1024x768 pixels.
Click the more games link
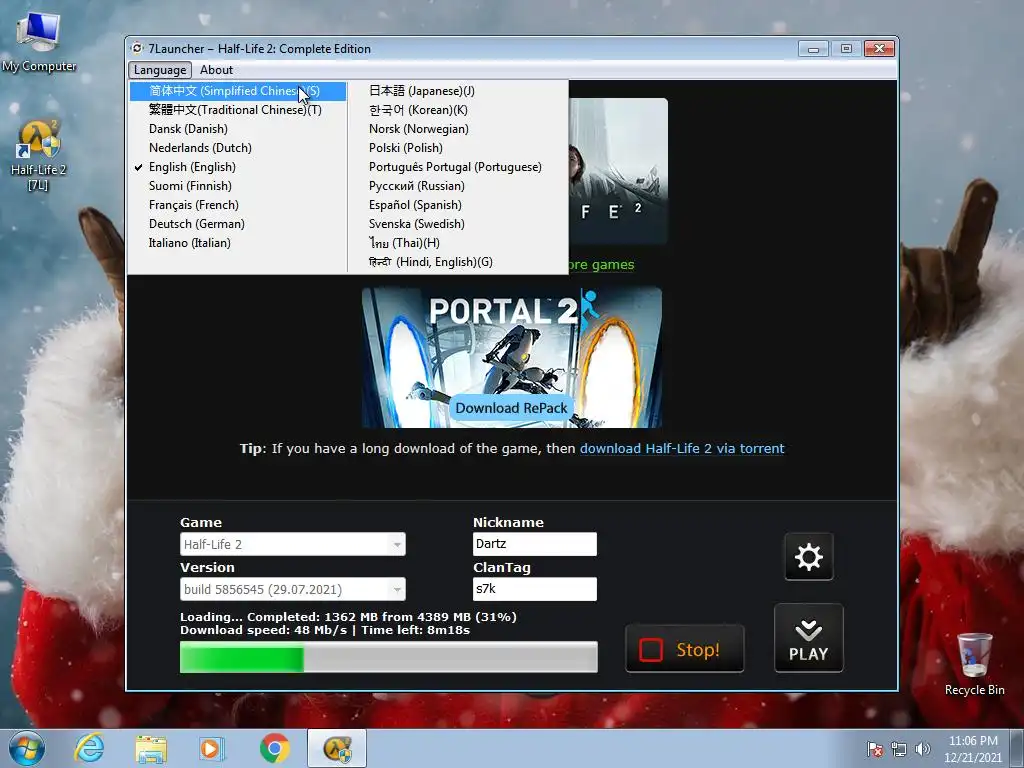click(601, 264)
